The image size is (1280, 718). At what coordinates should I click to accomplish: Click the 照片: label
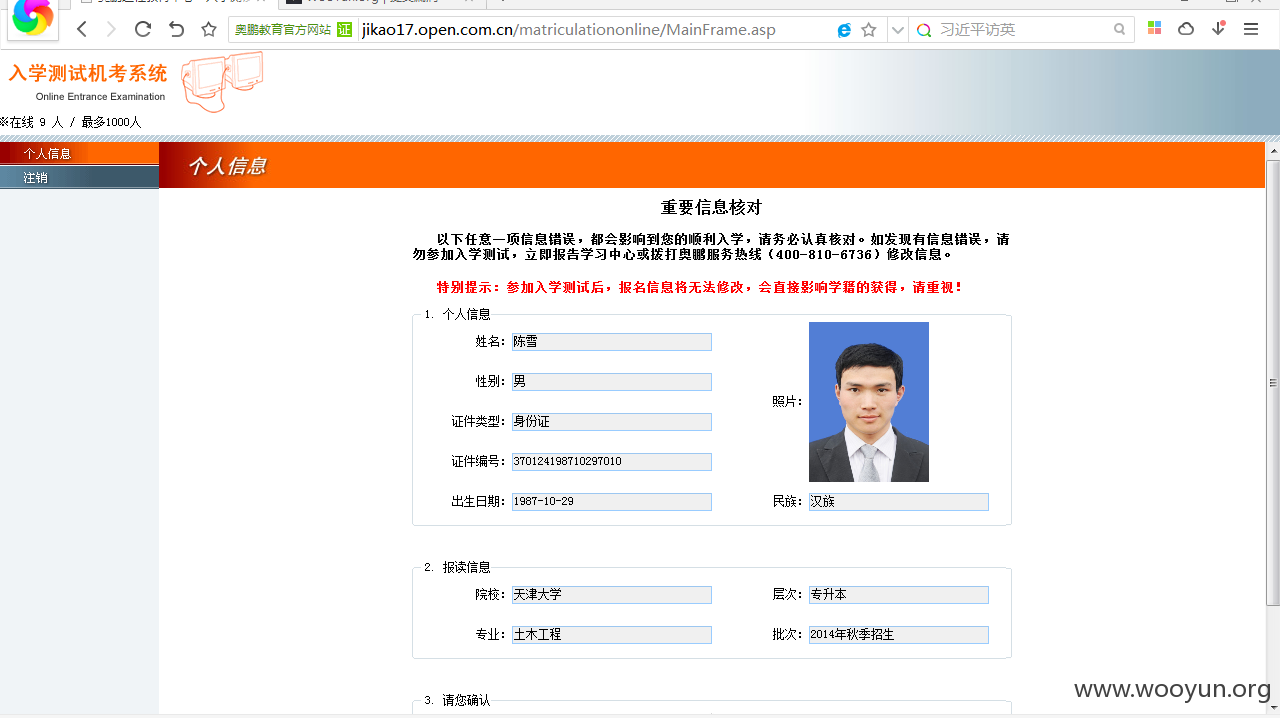point(787,401)
